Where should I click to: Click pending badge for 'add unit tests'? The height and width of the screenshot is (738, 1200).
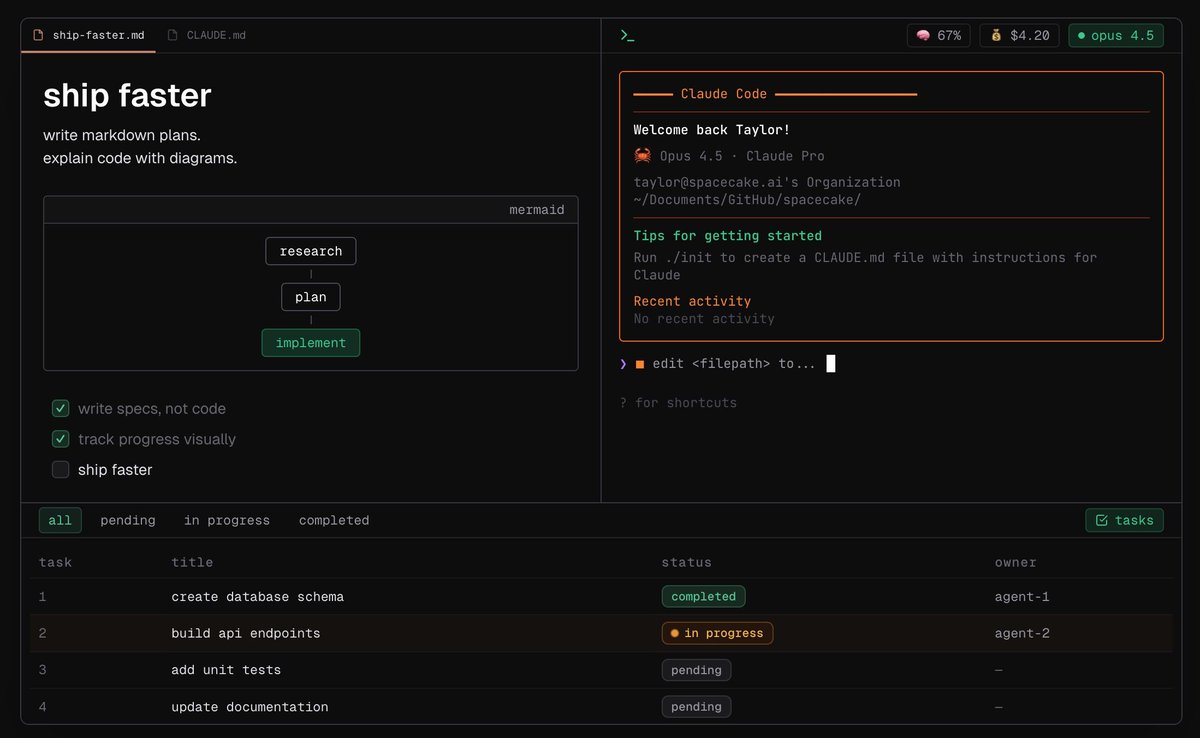697,670
